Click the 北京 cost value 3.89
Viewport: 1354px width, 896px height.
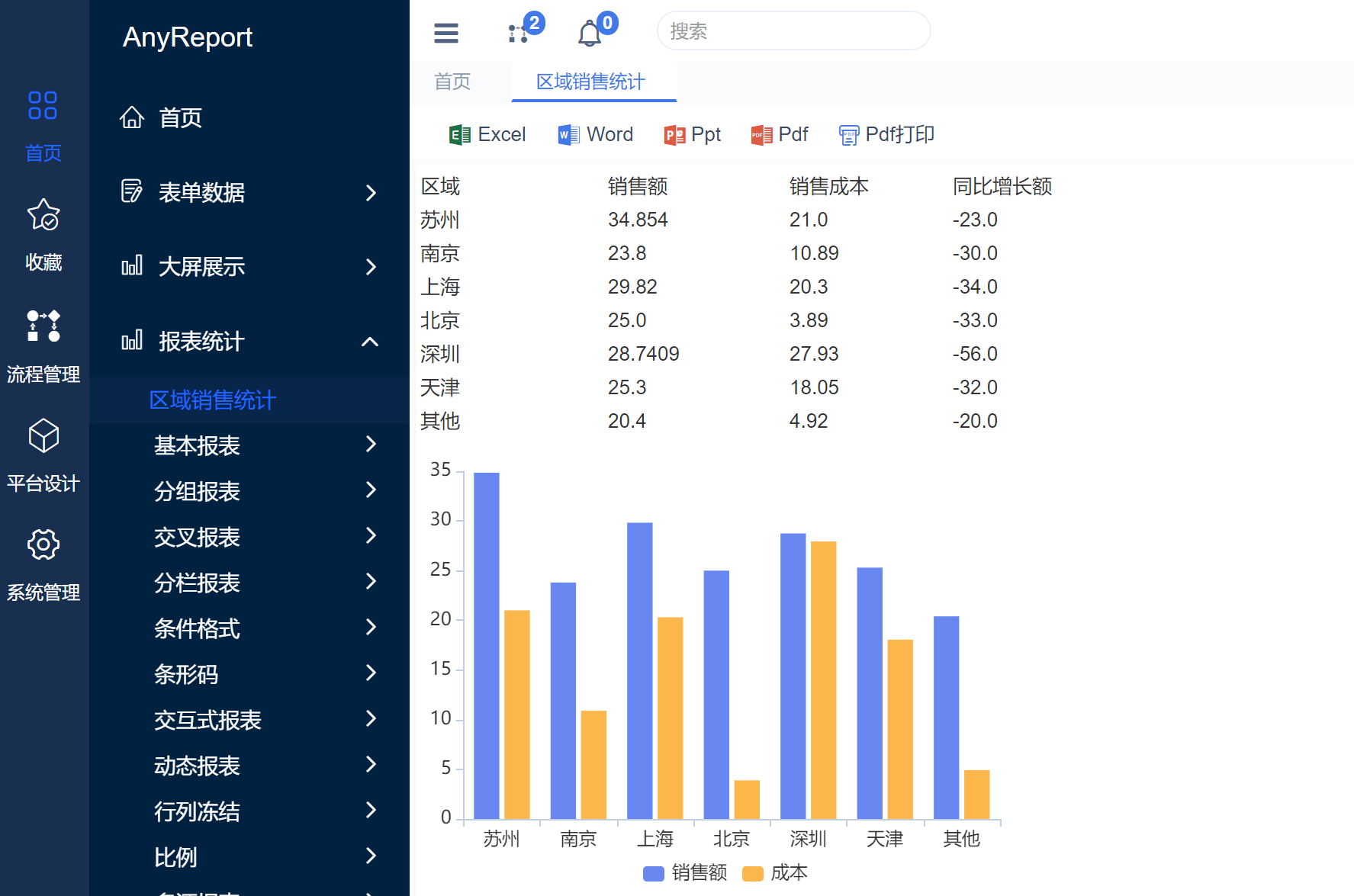pyautogui.click(x=809, y=320)
